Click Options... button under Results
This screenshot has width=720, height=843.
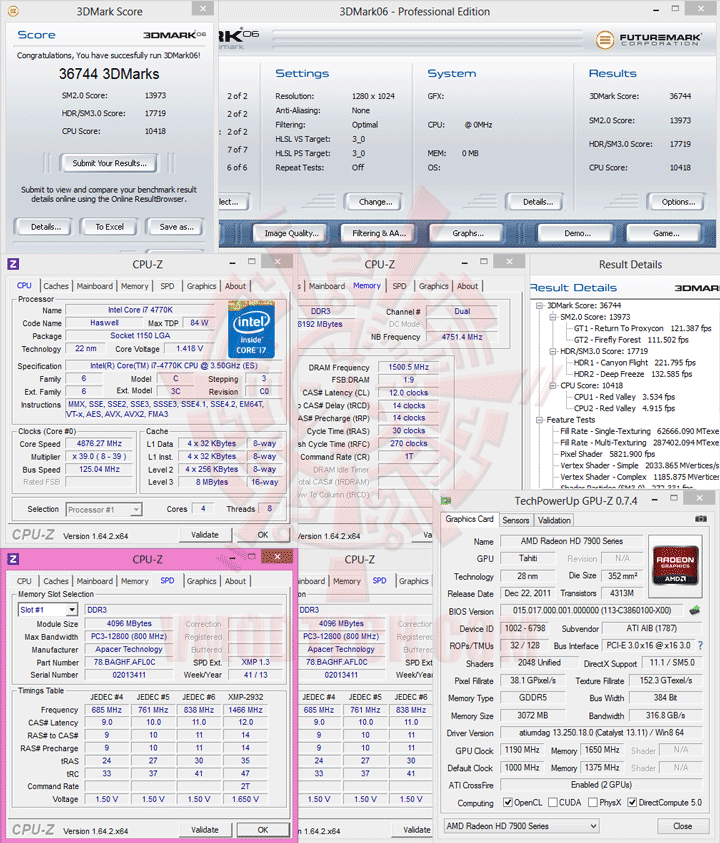[x=678, y=202]
